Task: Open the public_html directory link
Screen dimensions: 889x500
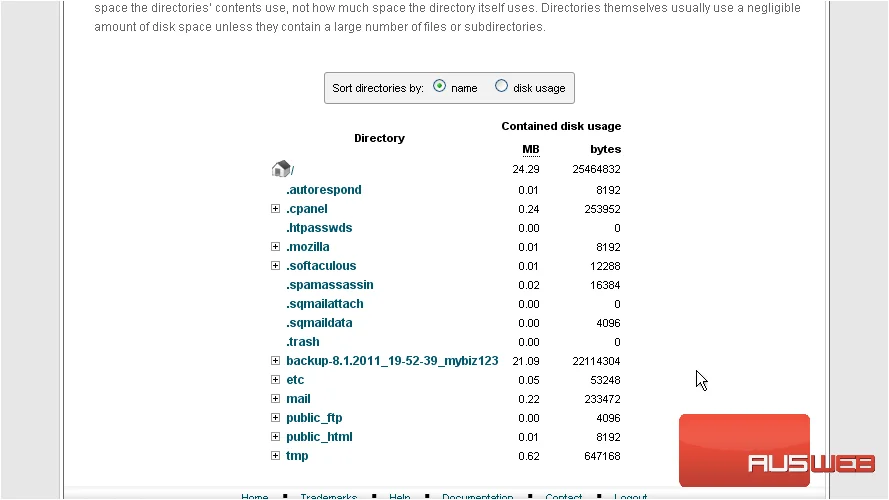Action: (319, 437)
